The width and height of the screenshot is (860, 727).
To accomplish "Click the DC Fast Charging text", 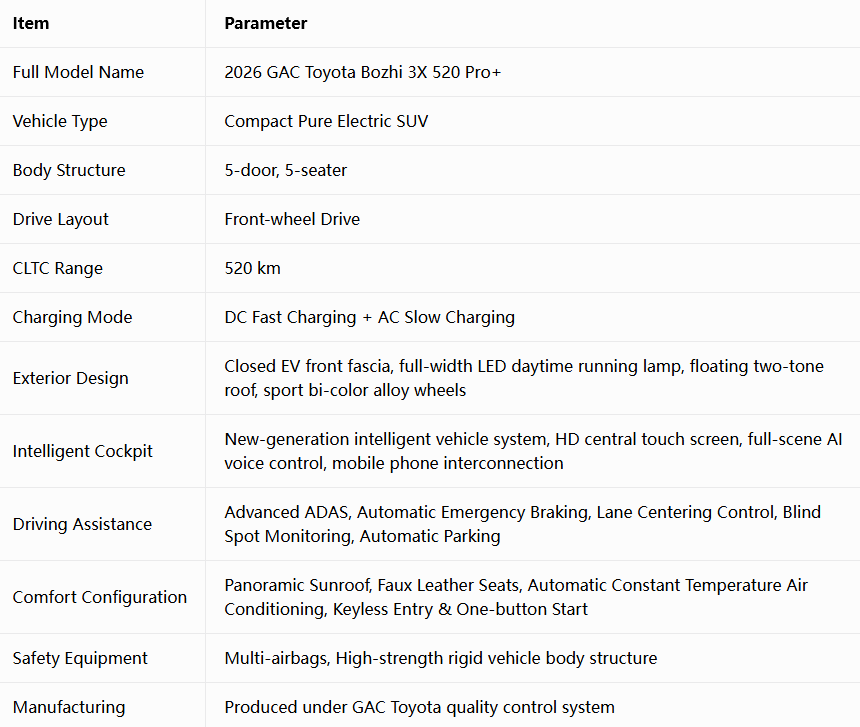I will (x=290, y=317).
